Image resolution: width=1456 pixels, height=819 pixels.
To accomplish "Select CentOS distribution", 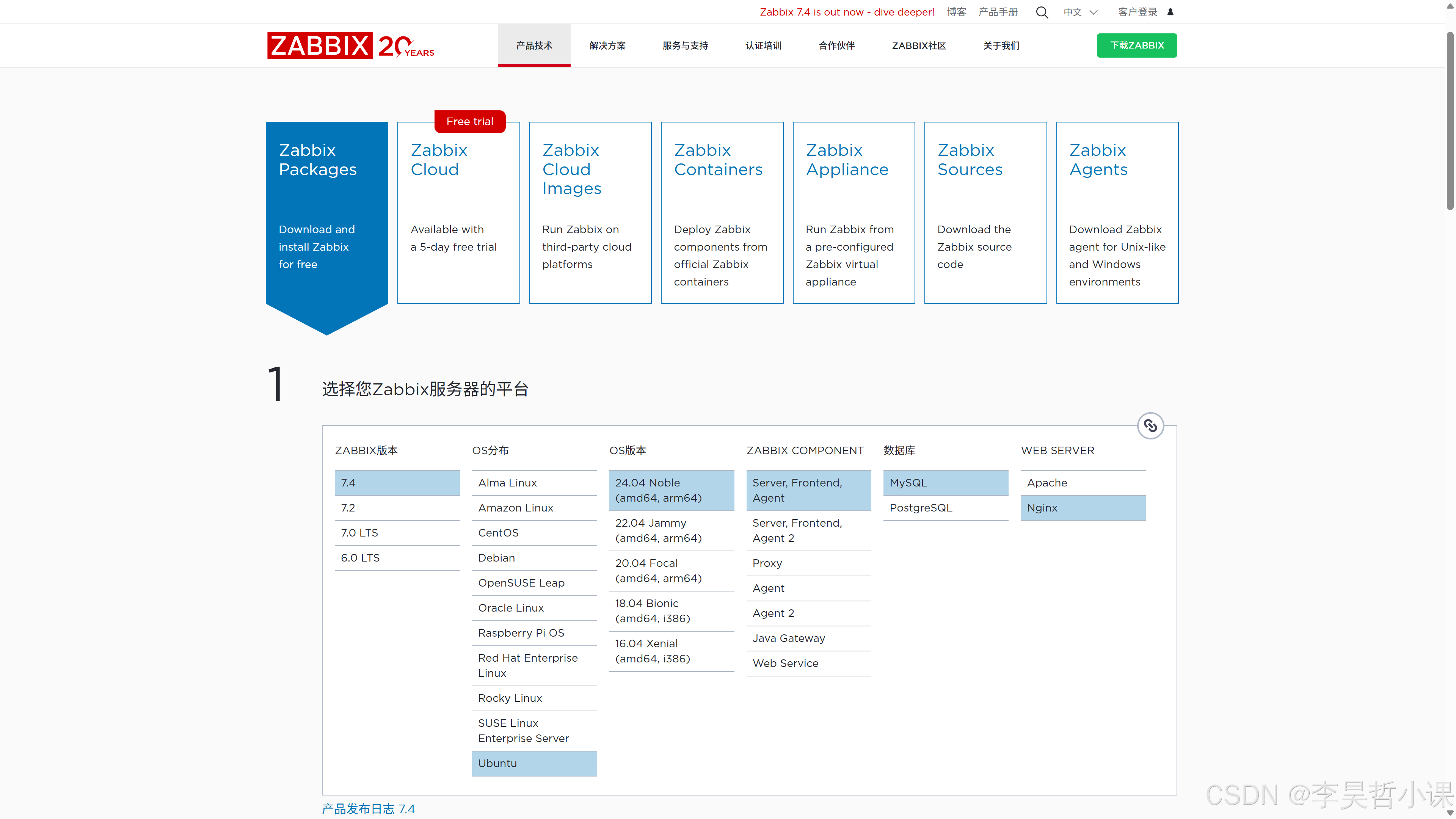I will 534,533.
